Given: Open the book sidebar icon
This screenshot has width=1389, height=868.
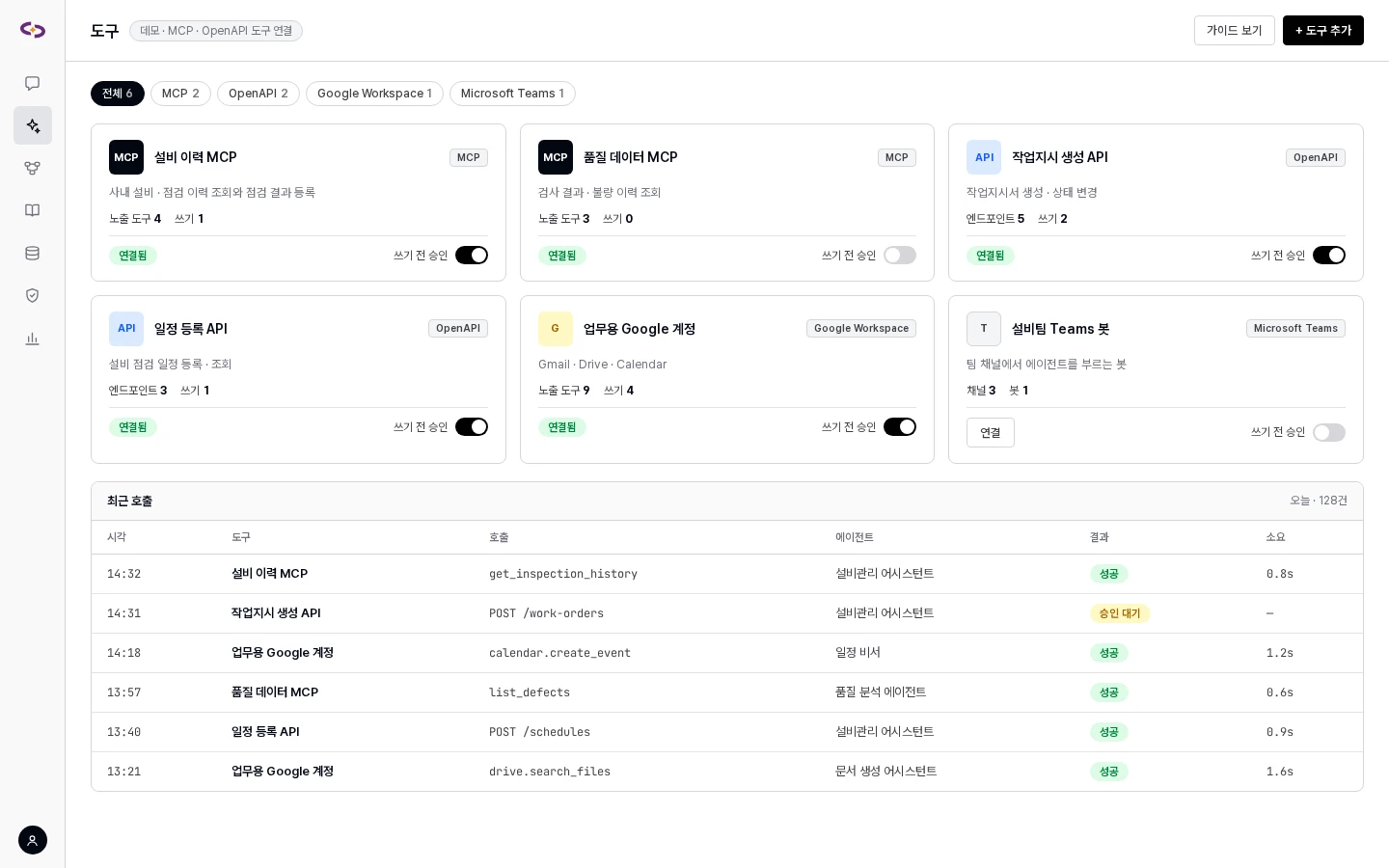Looking at the screenshot, I should click(x=33, y=210).
